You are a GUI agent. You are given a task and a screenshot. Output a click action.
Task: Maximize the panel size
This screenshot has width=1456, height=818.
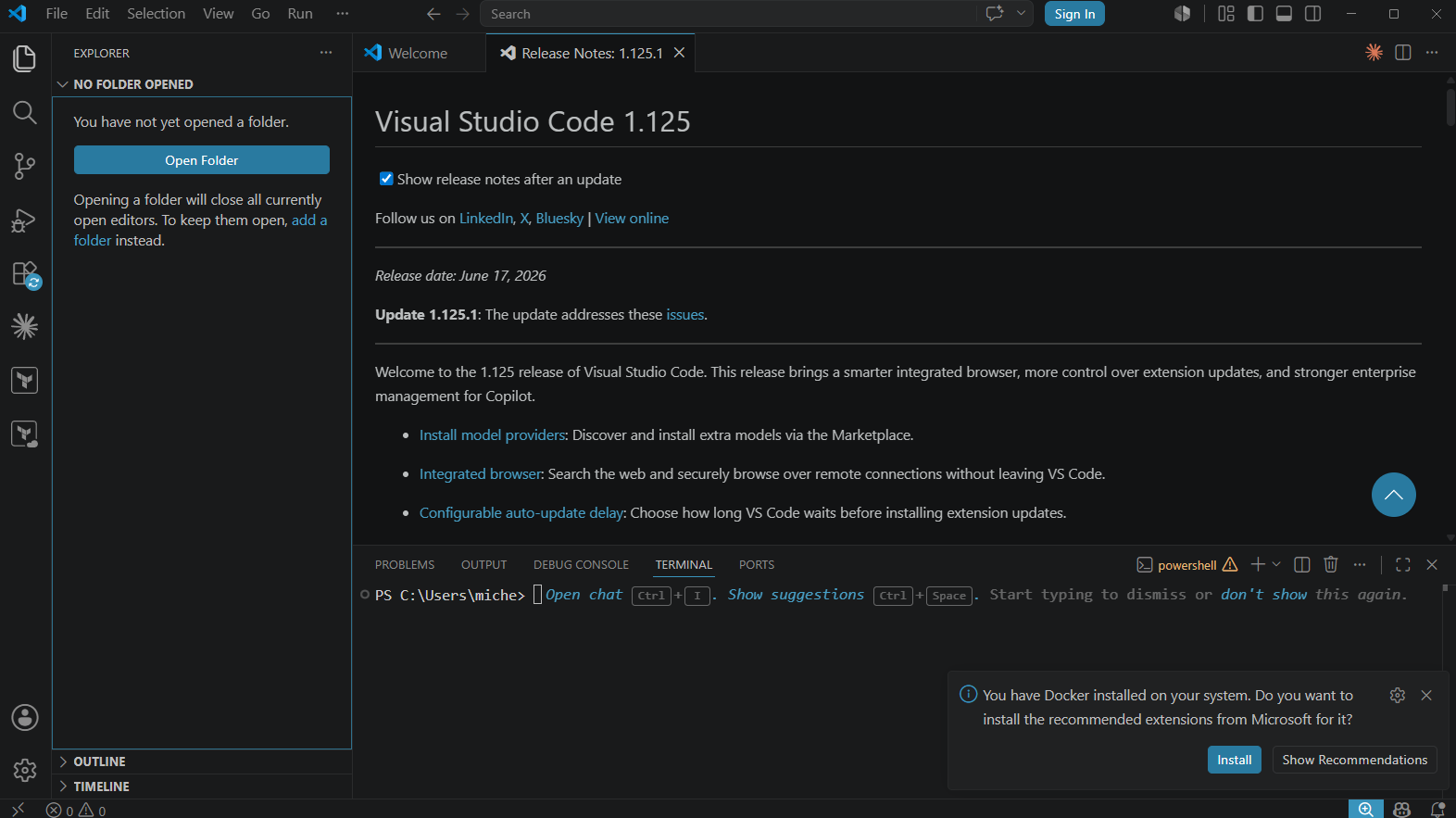coord(1403,564)
